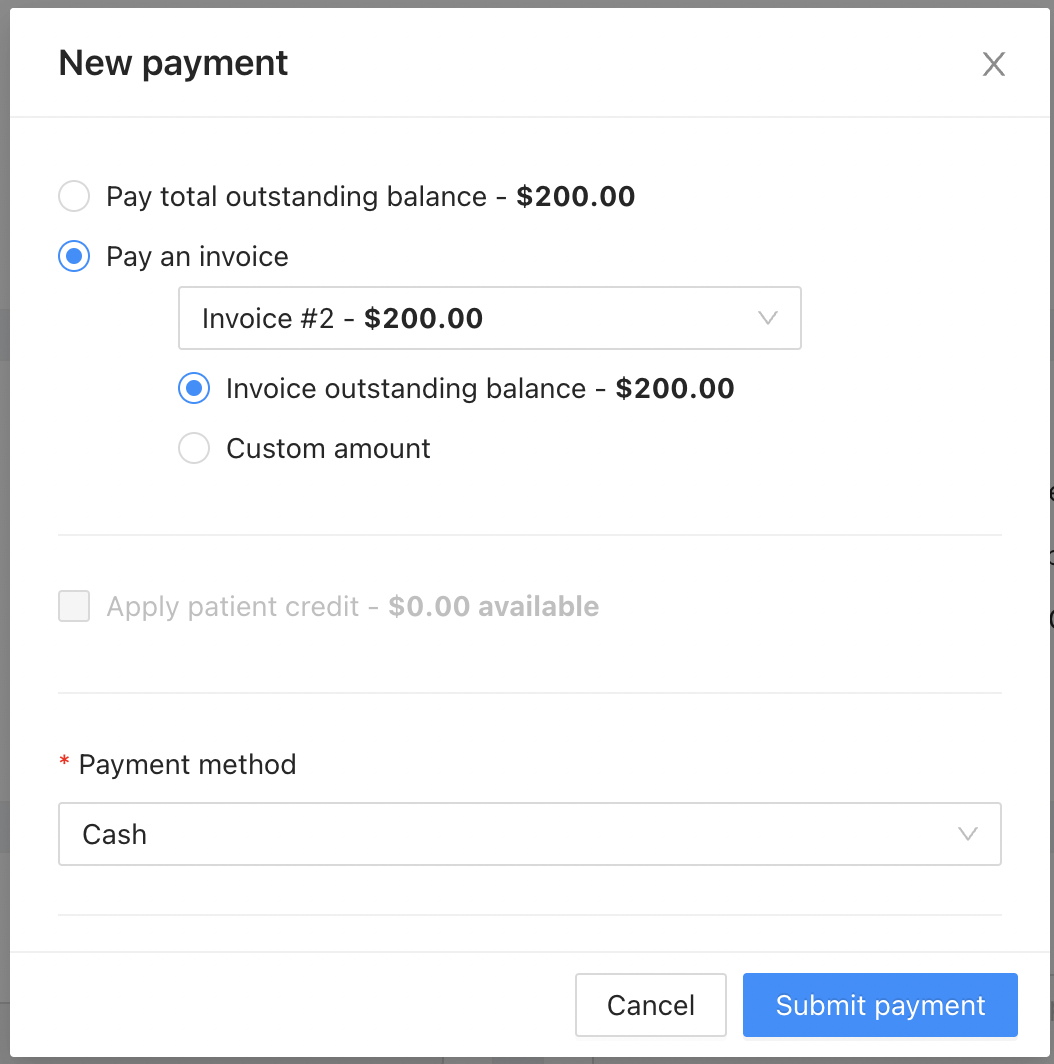The image size is (1054, 1064).
Task: Toggle the Apply patient credit checkbox
Action: 74,606
